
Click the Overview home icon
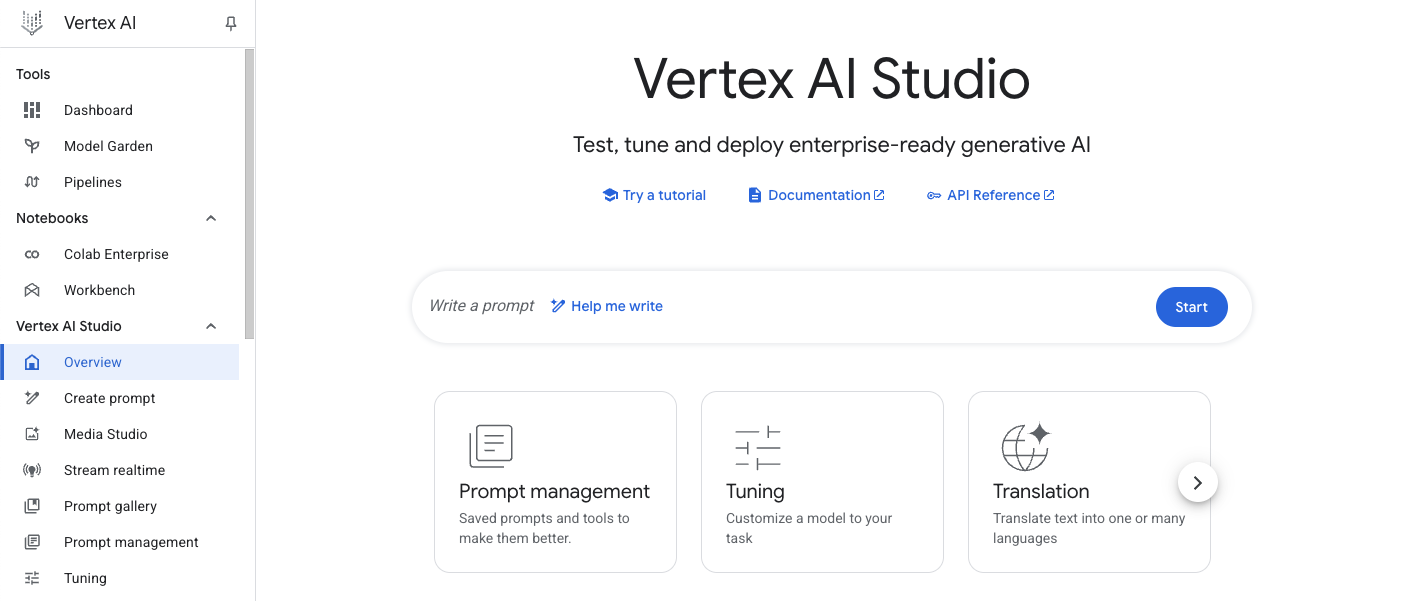[32, 362]
